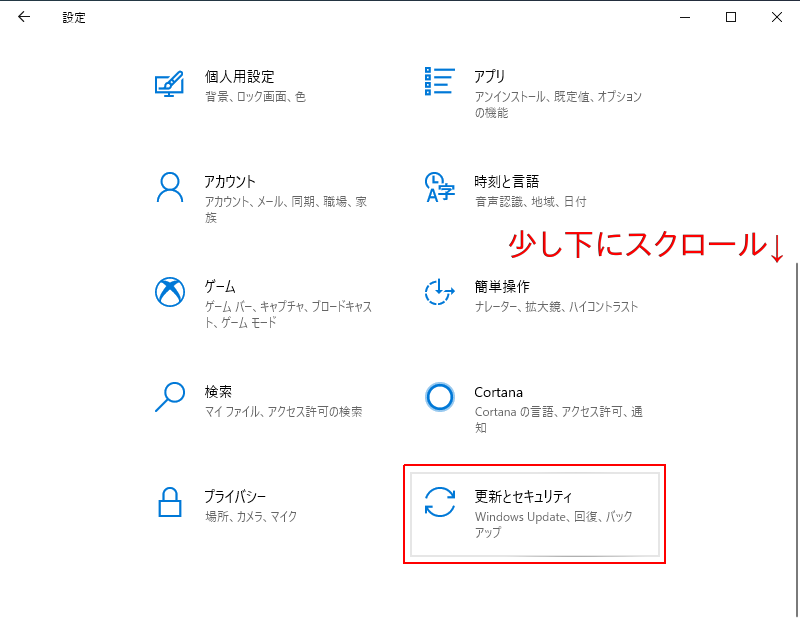Image resolution: width=800 pixels, height=633 pixels.
Task: Open the 簡単操作 accessibility icon
Action: 439,292
